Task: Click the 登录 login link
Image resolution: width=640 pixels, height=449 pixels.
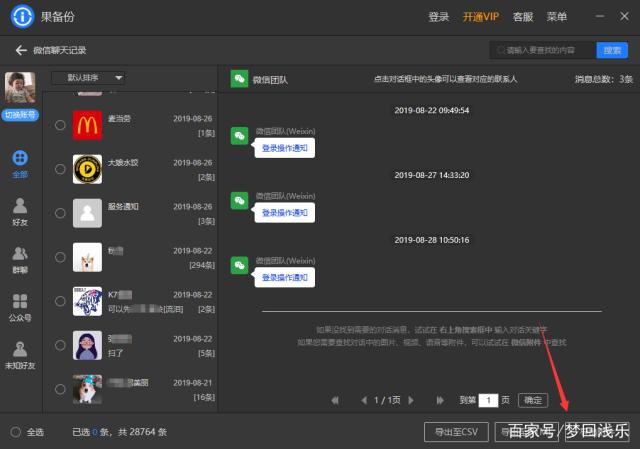Action: pyautogui.click(x=438, y=17)
